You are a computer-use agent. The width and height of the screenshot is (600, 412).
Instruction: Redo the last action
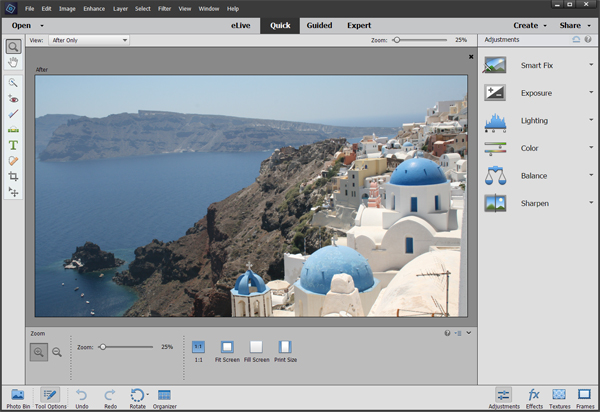(110, 398)
